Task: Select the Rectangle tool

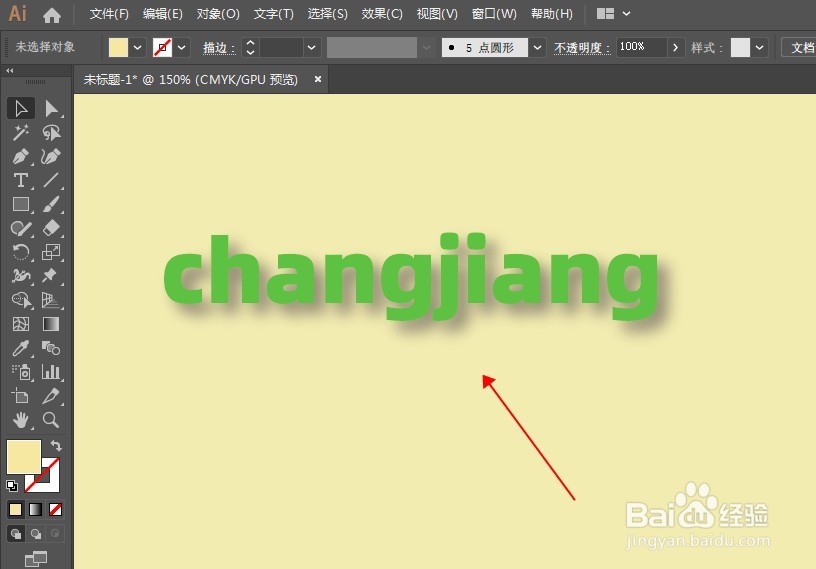Action: [x=21, y=204]
